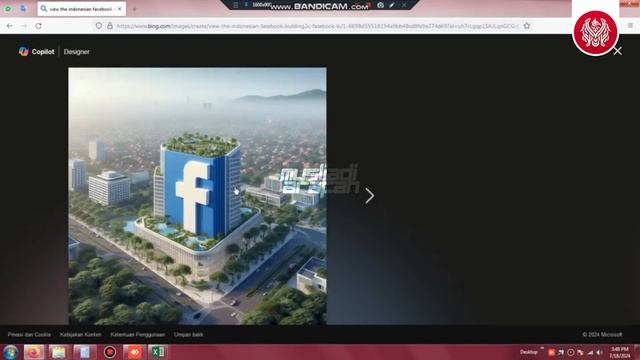
Task: Click the generated Facebook building image
Action: point(198,196)
